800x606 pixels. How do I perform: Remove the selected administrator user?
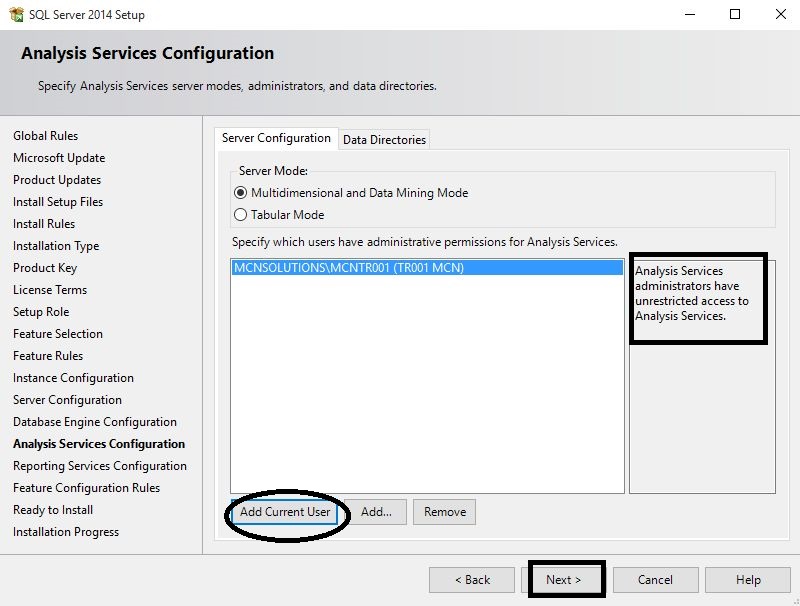click(x=444, y=512)
